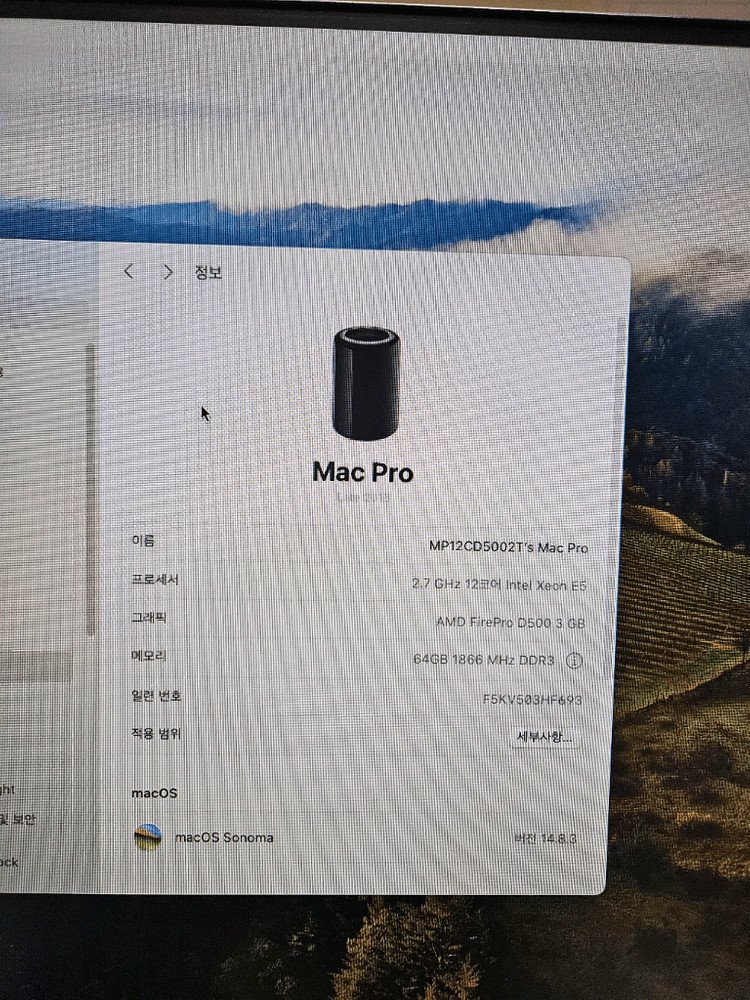Click the Mac Pro cylinder image
The height and width of the screenshot is (1000, 750).
[367, 383]
